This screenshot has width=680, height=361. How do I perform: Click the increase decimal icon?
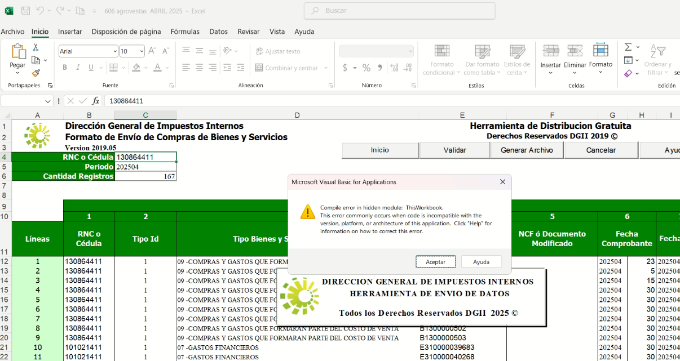(x=394, y=68)
